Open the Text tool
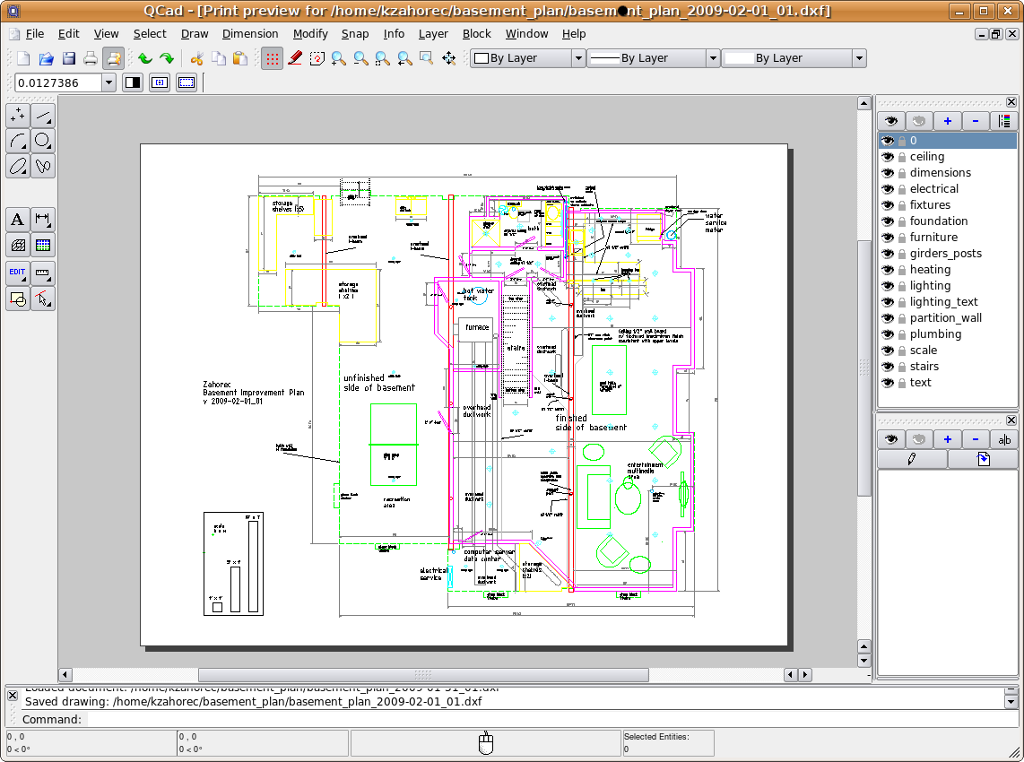Image resolution: width=1024 pixels, height=762 pixels. pos(17,219)
